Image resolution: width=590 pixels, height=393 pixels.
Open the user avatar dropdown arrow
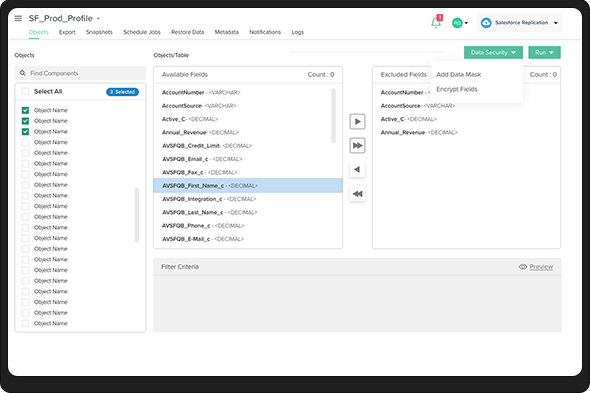coord(466,23)
